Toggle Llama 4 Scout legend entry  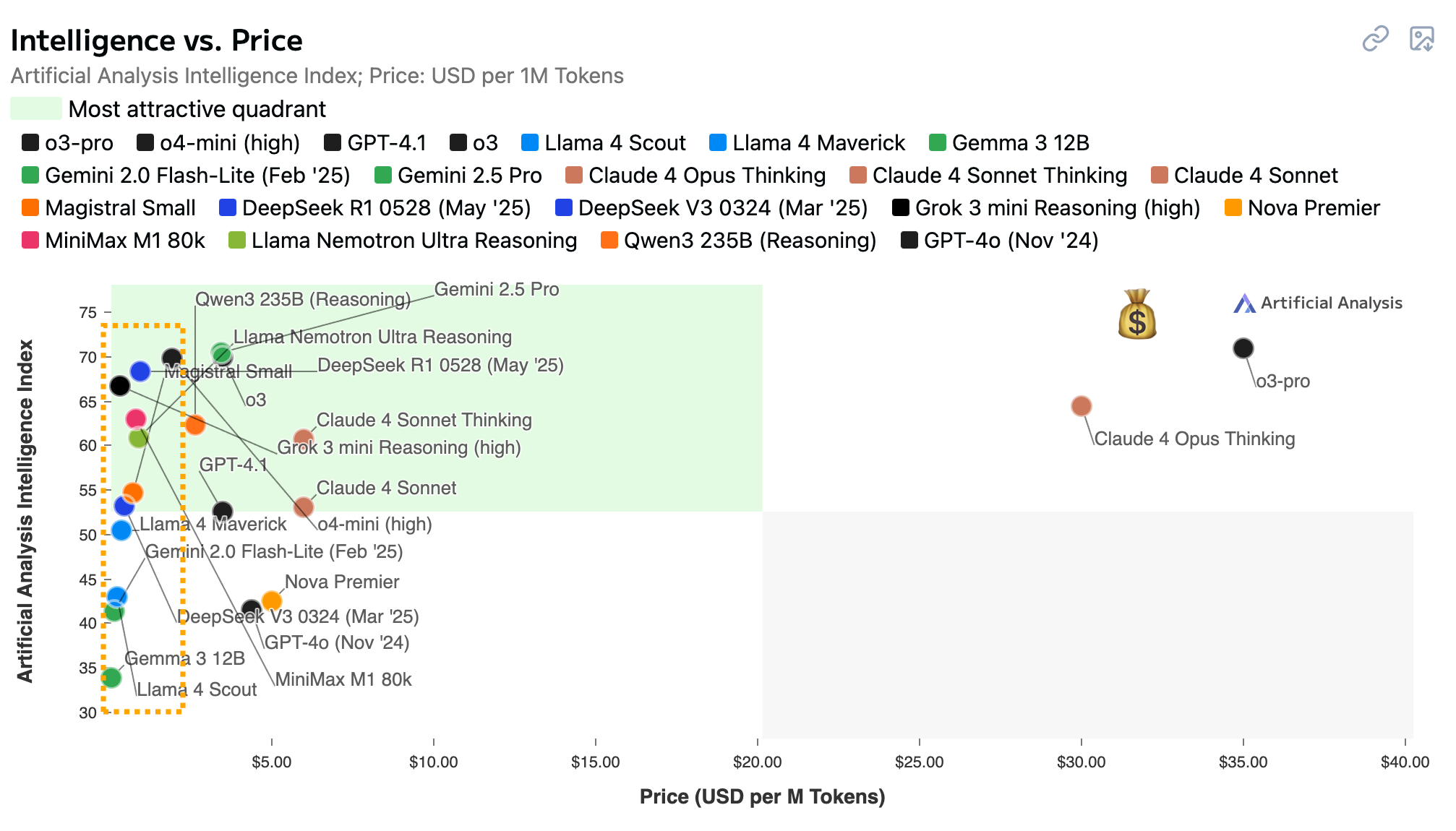(604, 143)
